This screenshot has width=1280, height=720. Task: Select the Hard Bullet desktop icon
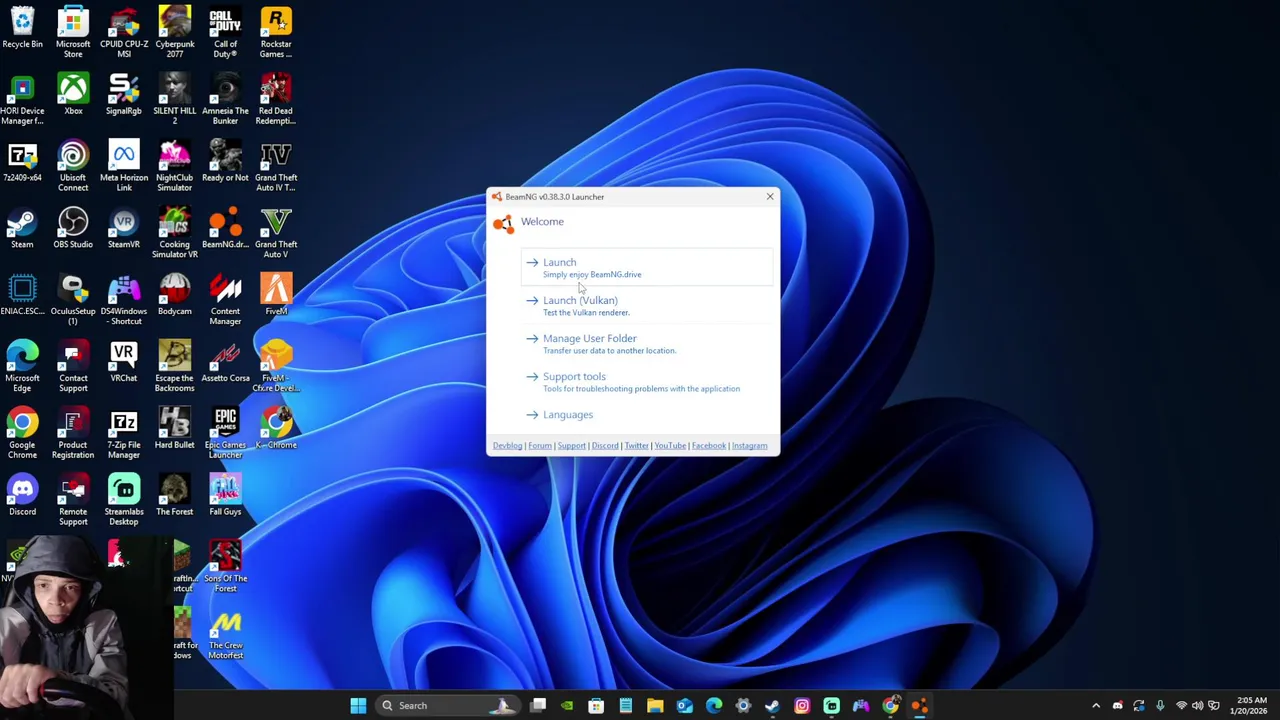pyautogui.click(x=175, y=430)
